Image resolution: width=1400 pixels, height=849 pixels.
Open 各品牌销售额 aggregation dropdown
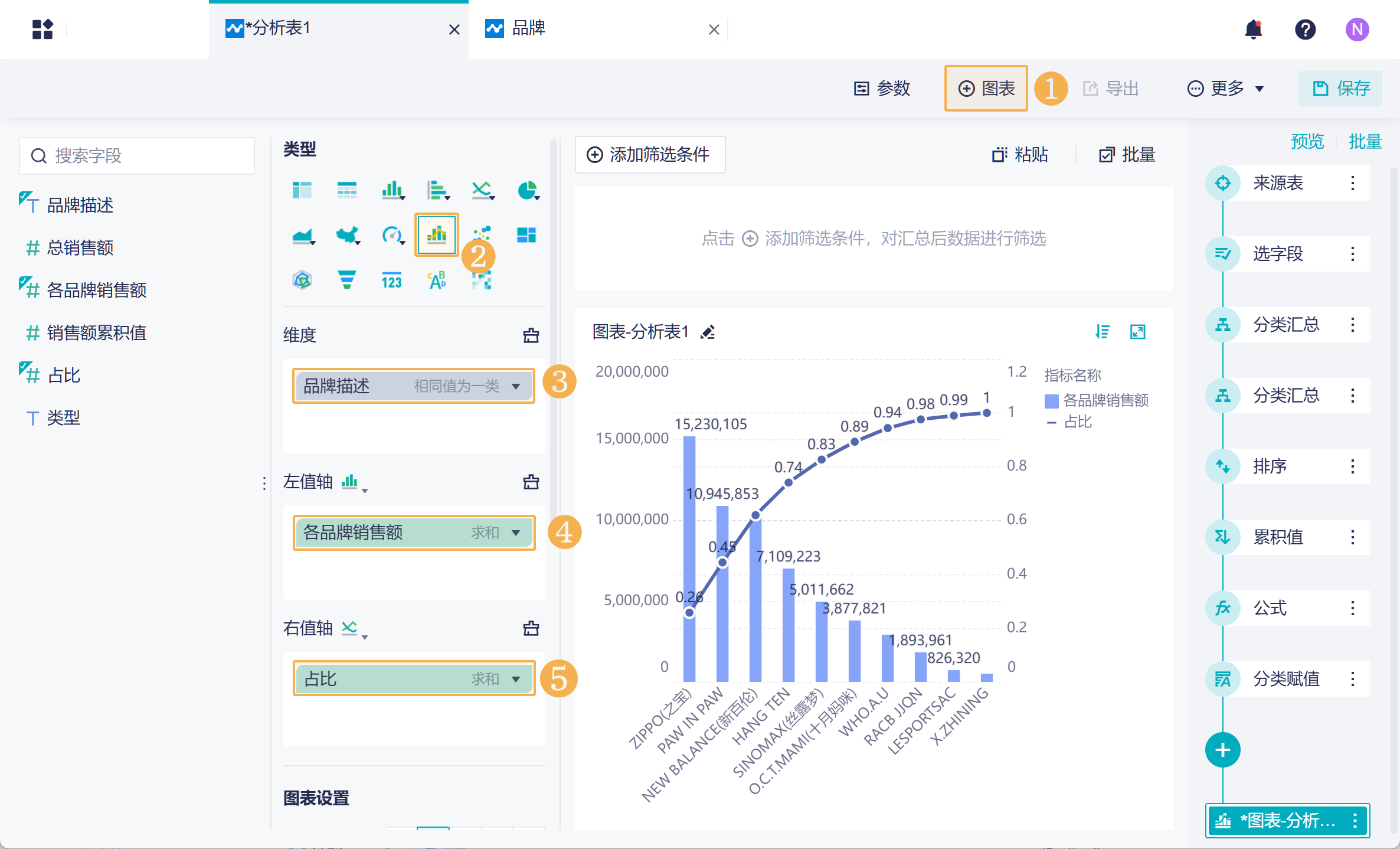(x=516, y=533)
